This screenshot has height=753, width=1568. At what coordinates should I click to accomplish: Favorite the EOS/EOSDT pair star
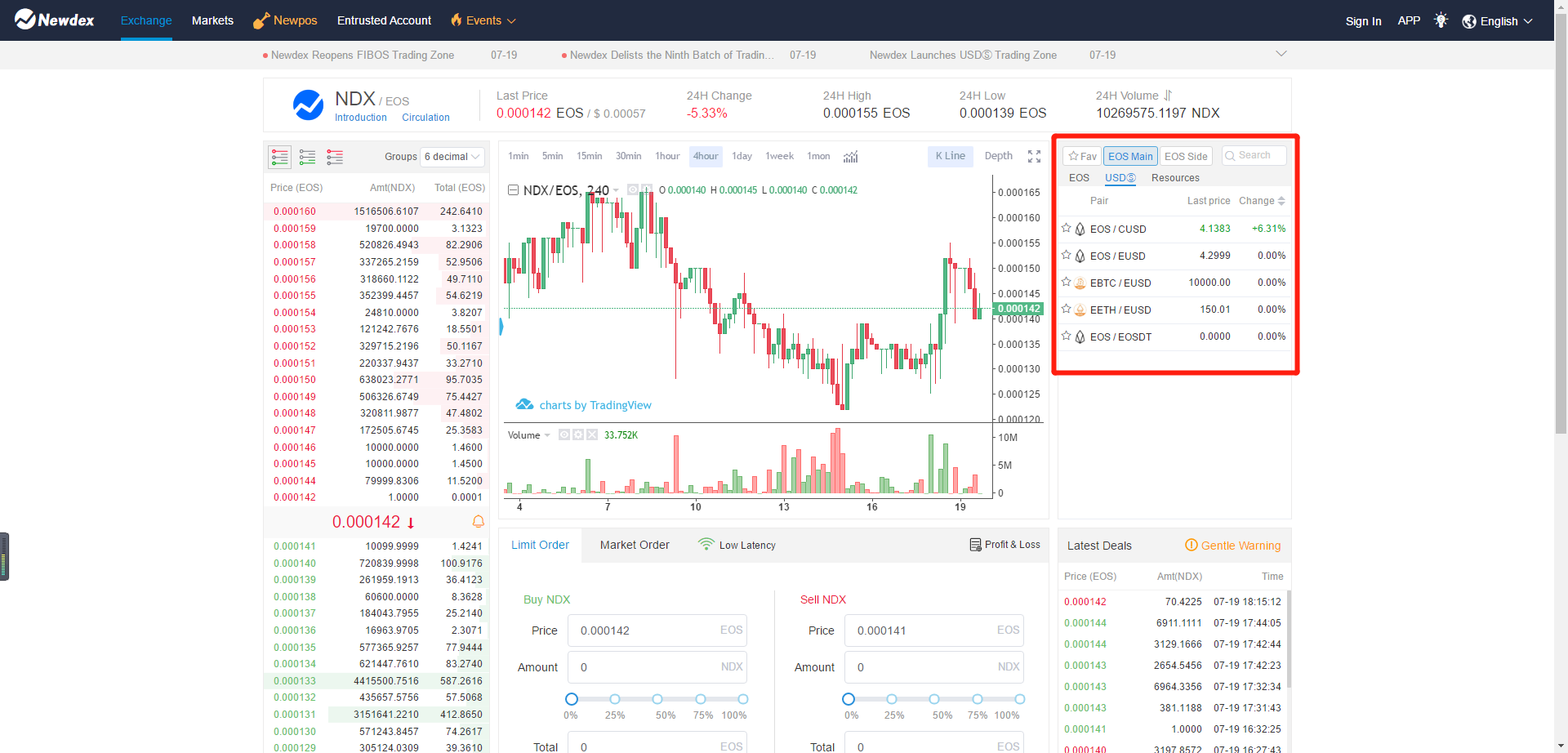click(x=1066, y=336)
